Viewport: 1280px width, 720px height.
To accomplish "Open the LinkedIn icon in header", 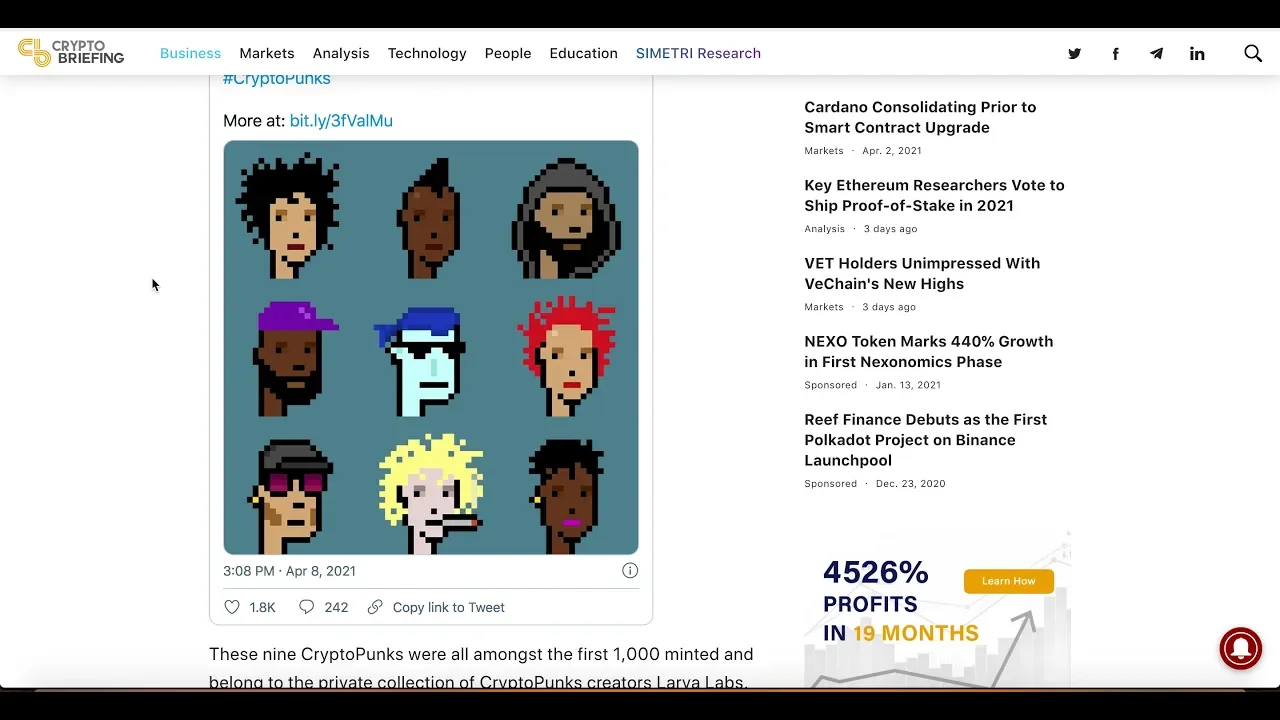I will (1197, 54).
